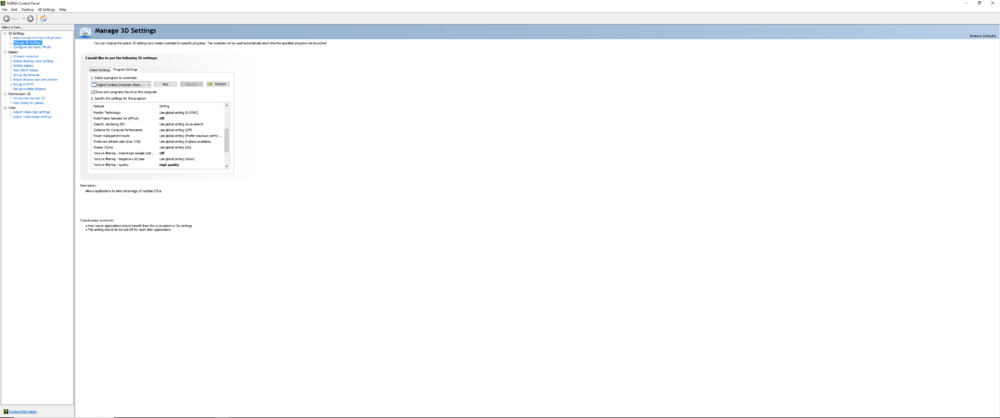Viewport: 1000px width, 418px height.
Task: Select the Monitor Technology setting row
Action: 158,112
